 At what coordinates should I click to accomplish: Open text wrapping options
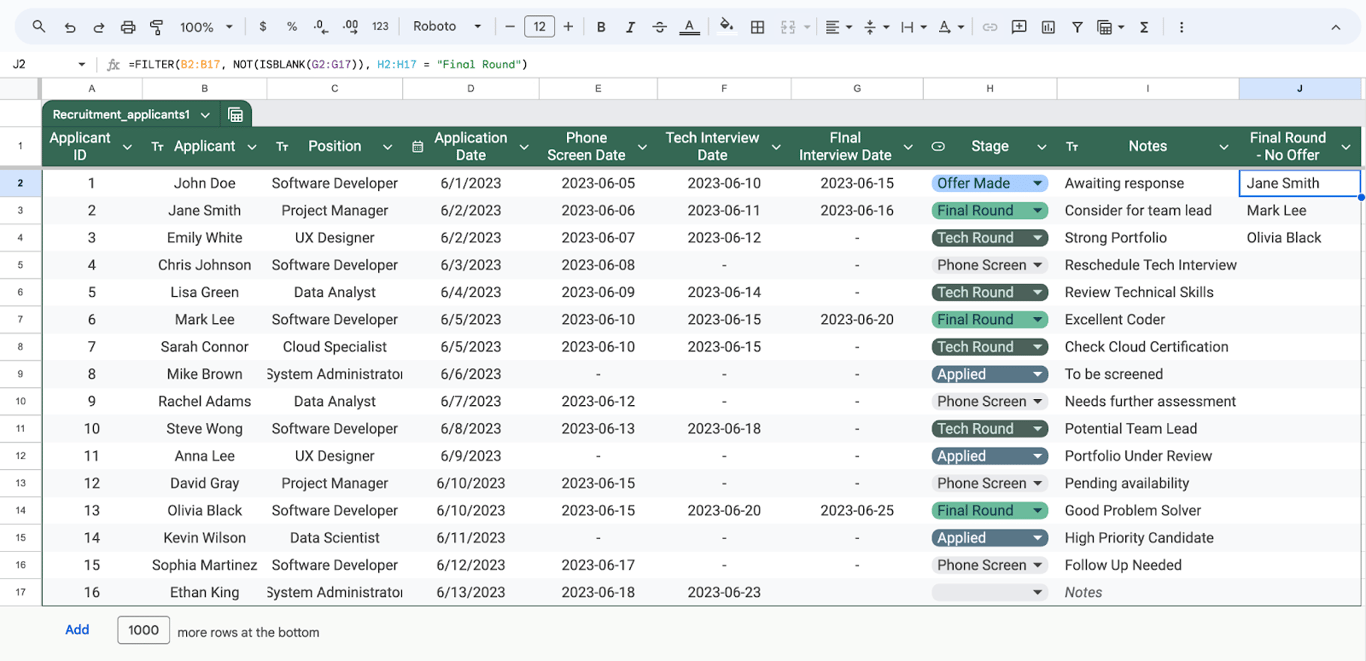pos(913,27)
